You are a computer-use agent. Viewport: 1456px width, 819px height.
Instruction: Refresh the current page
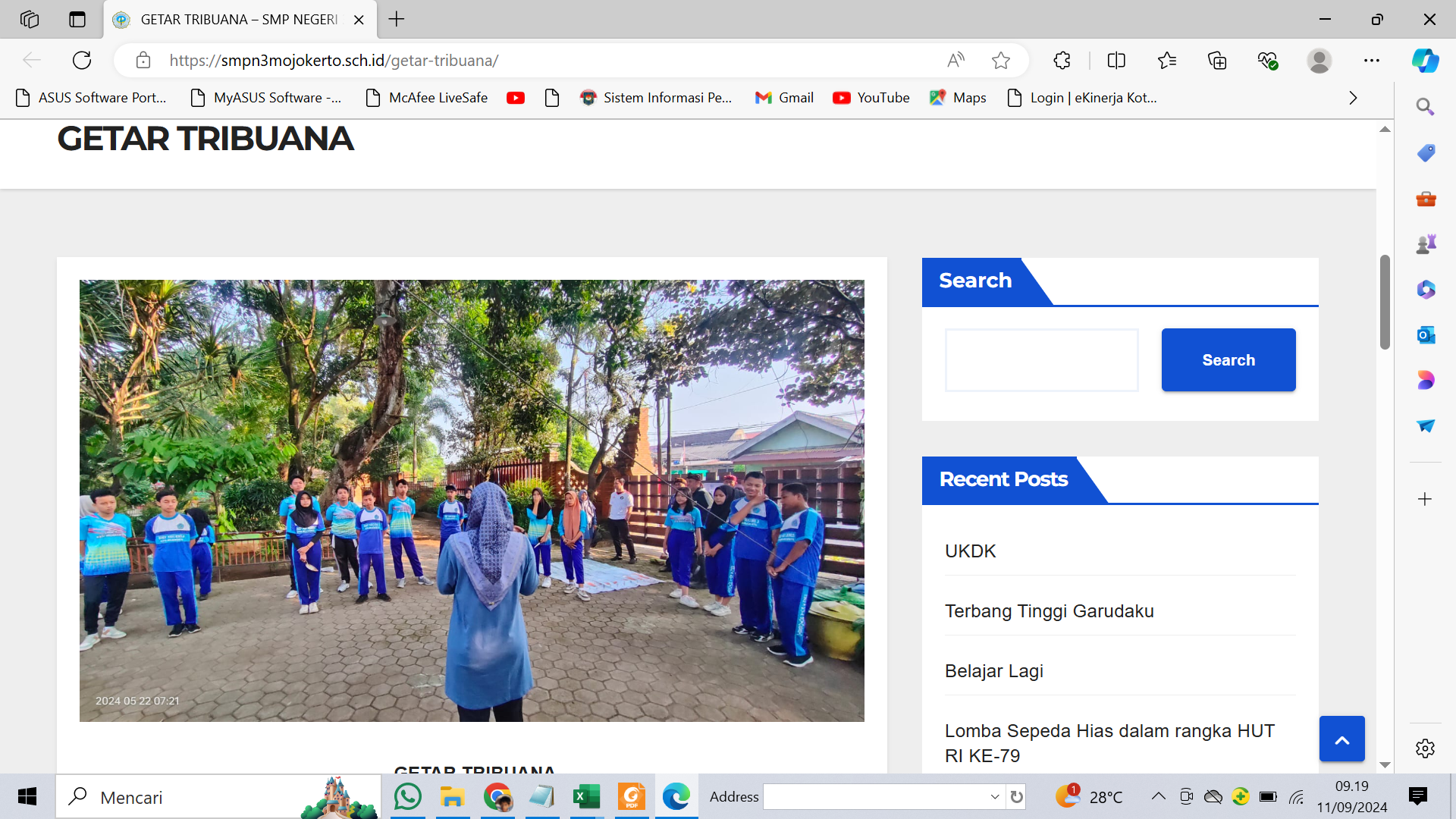[x=82, y=61]
